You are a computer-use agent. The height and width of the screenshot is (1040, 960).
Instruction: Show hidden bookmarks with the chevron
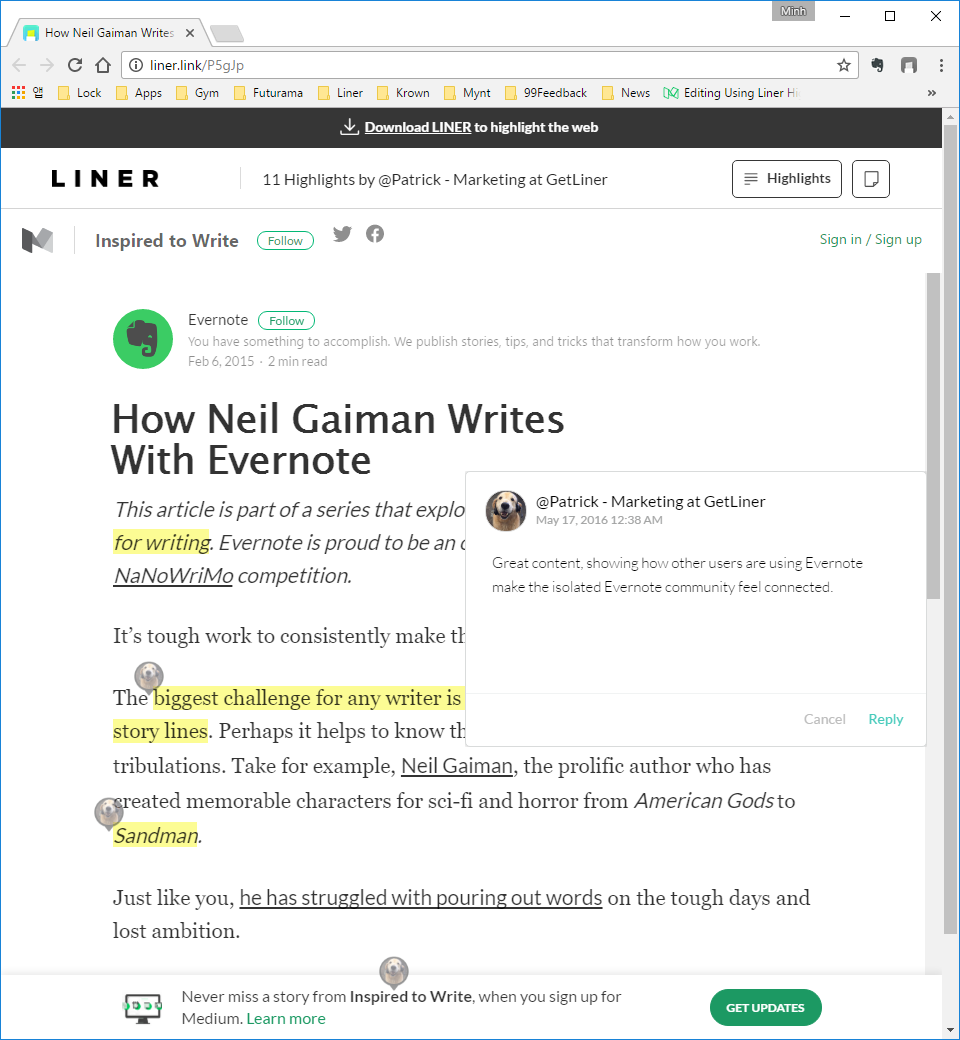pyautogui.click(x=931, y=93)
